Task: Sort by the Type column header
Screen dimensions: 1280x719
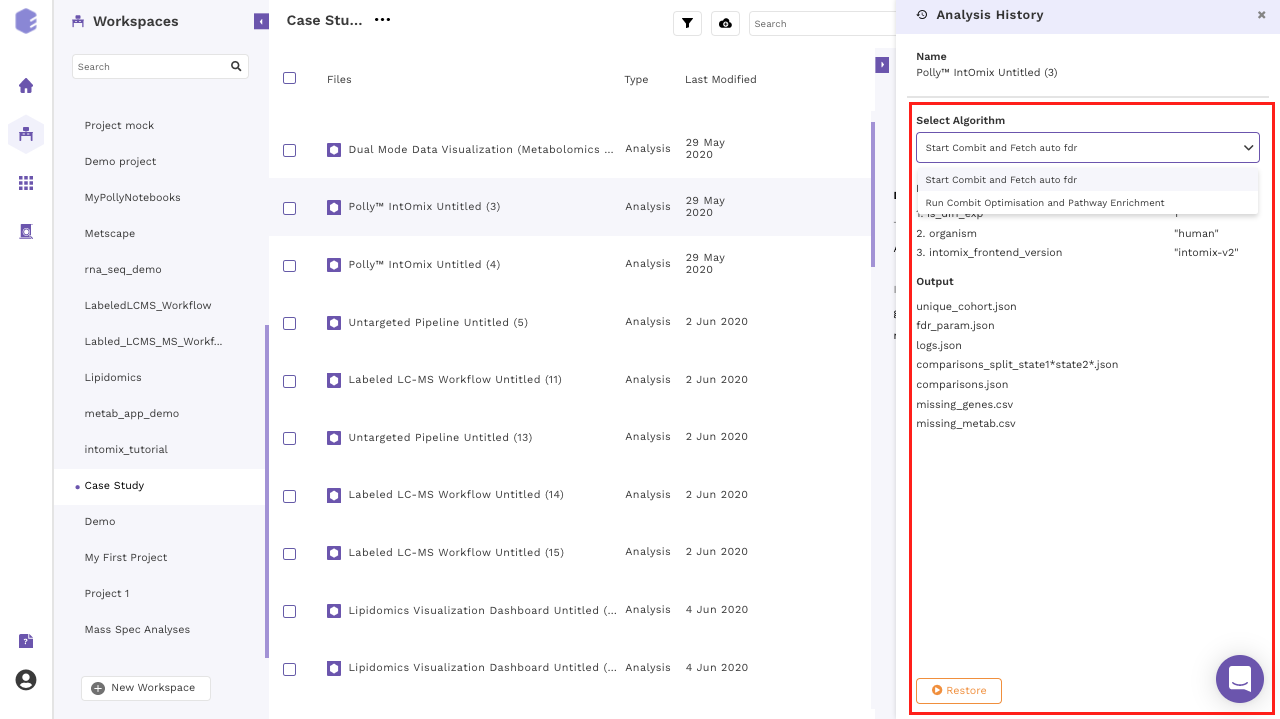Action: pyautogui.click(x=636, y=79)
